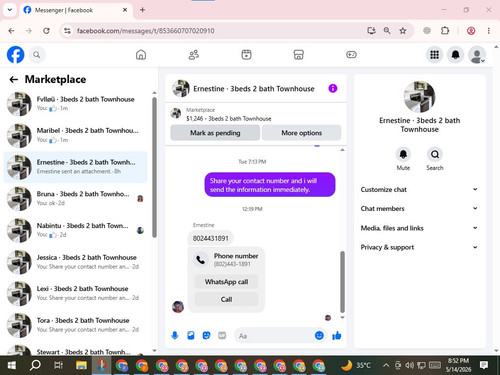Go back with browser back arrow
Screen dimensions: 500x375
pyautogui.click(x=11, y=31)
